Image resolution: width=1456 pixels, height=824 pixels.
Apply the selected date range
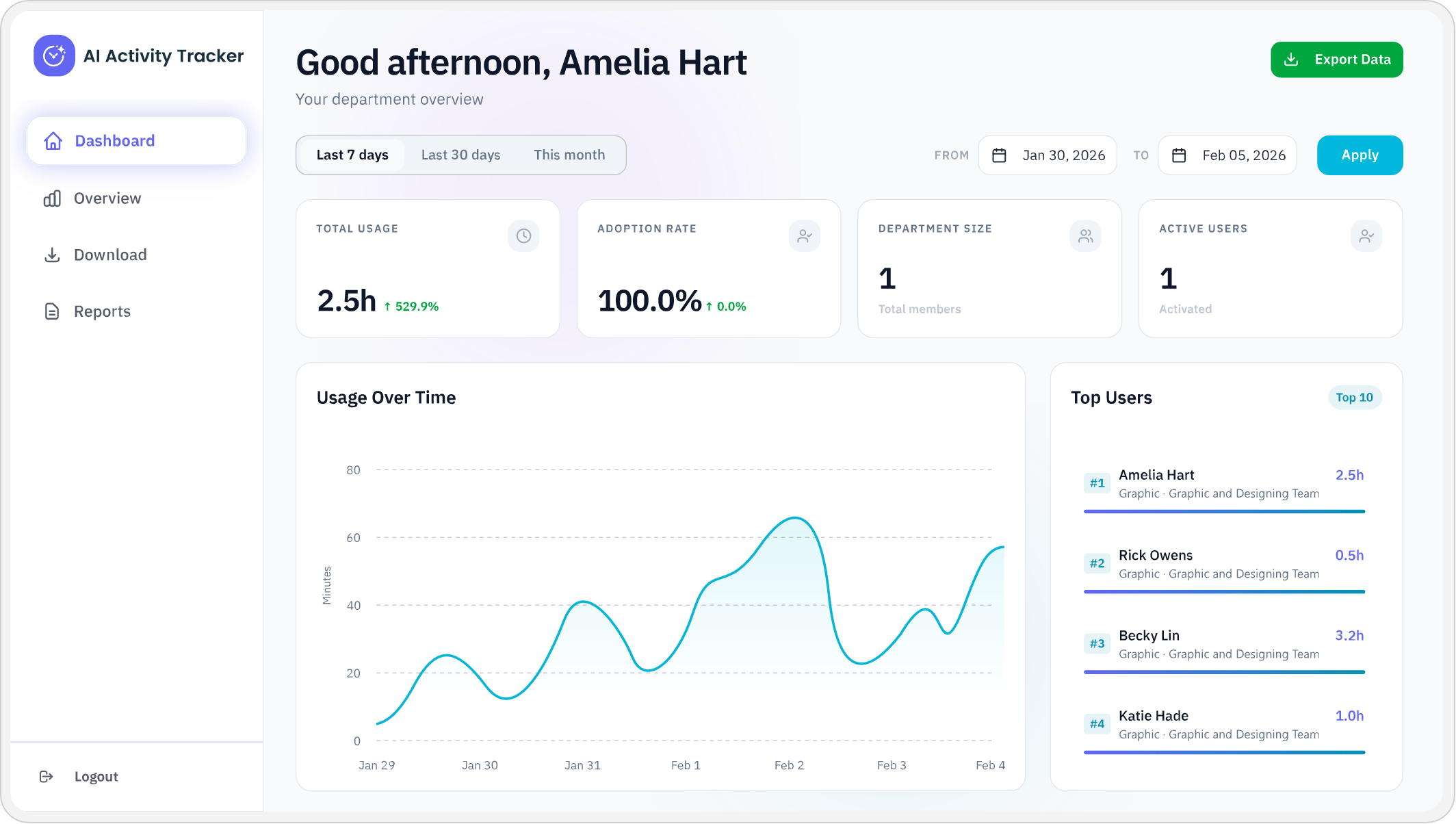click(1360, 155)
